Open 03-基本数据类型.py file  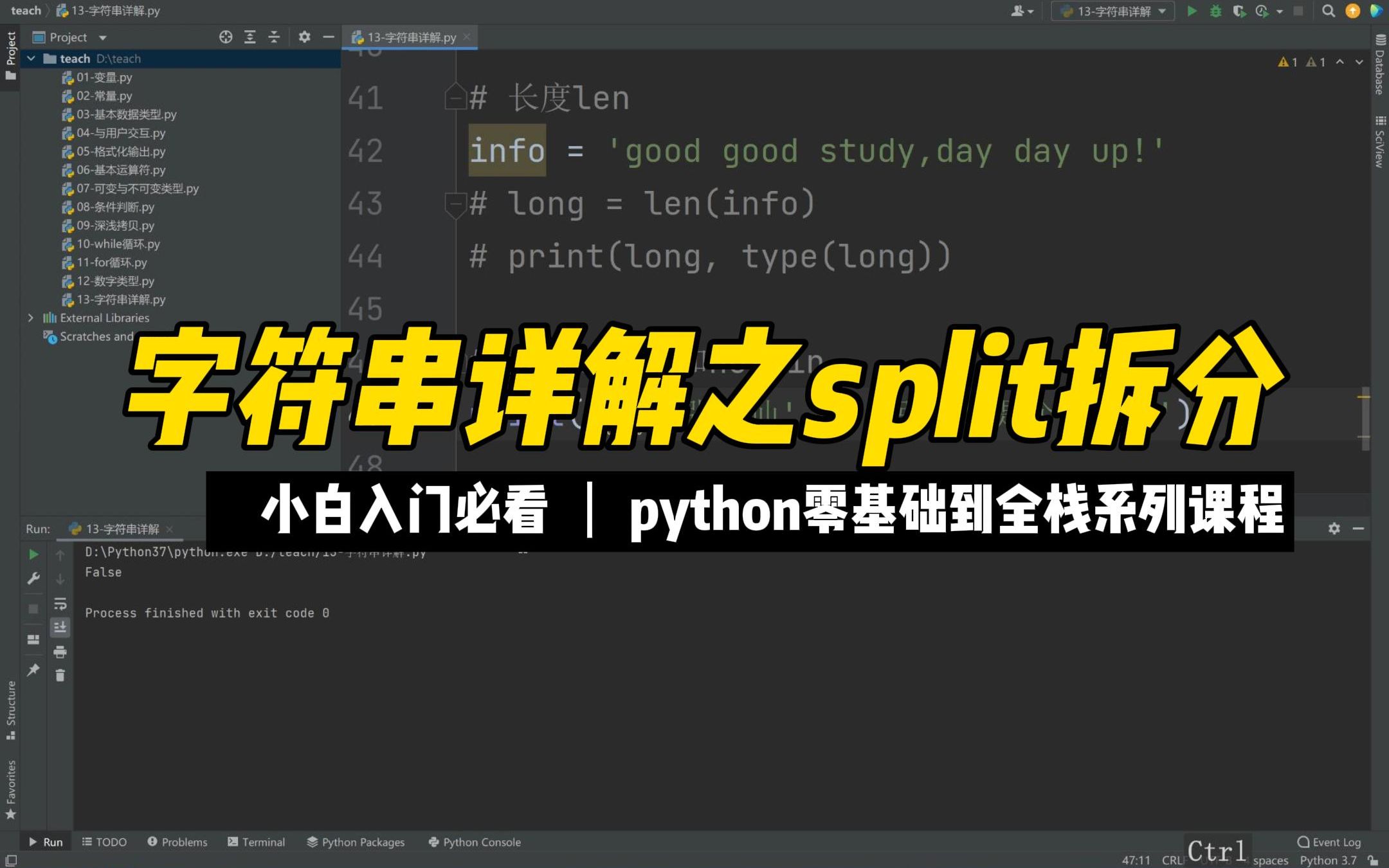[119, 114]
